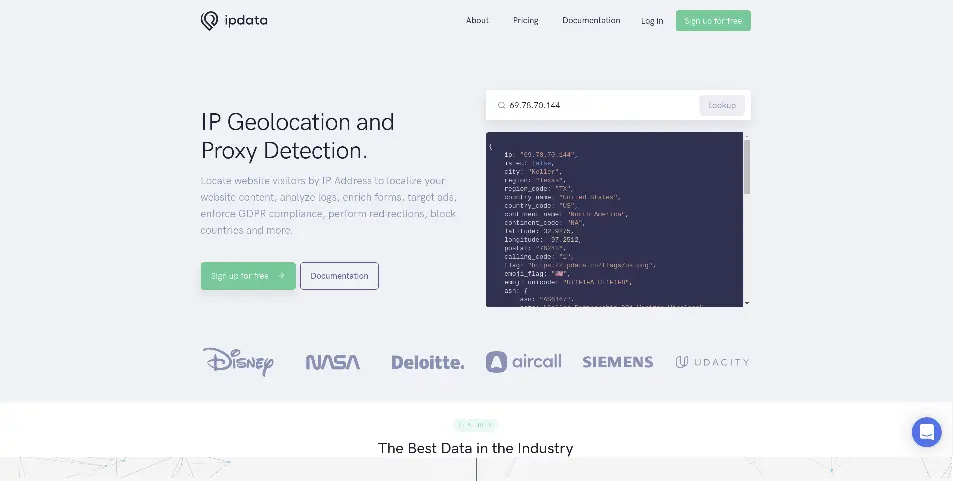
Task: Click the Deloitte logo
Action: (x=427, y=362)
